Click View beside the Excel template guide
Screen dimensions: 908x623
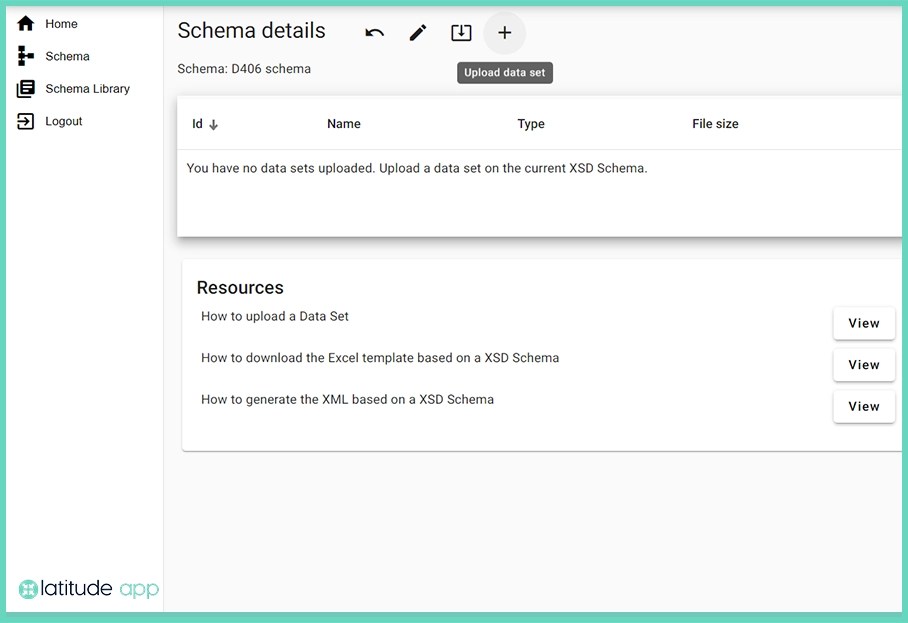pyautogui.click(x=863, y=365)
